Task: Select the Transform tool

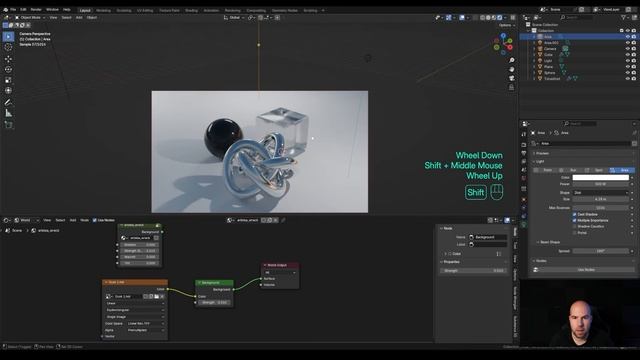Action: [9, 91]
